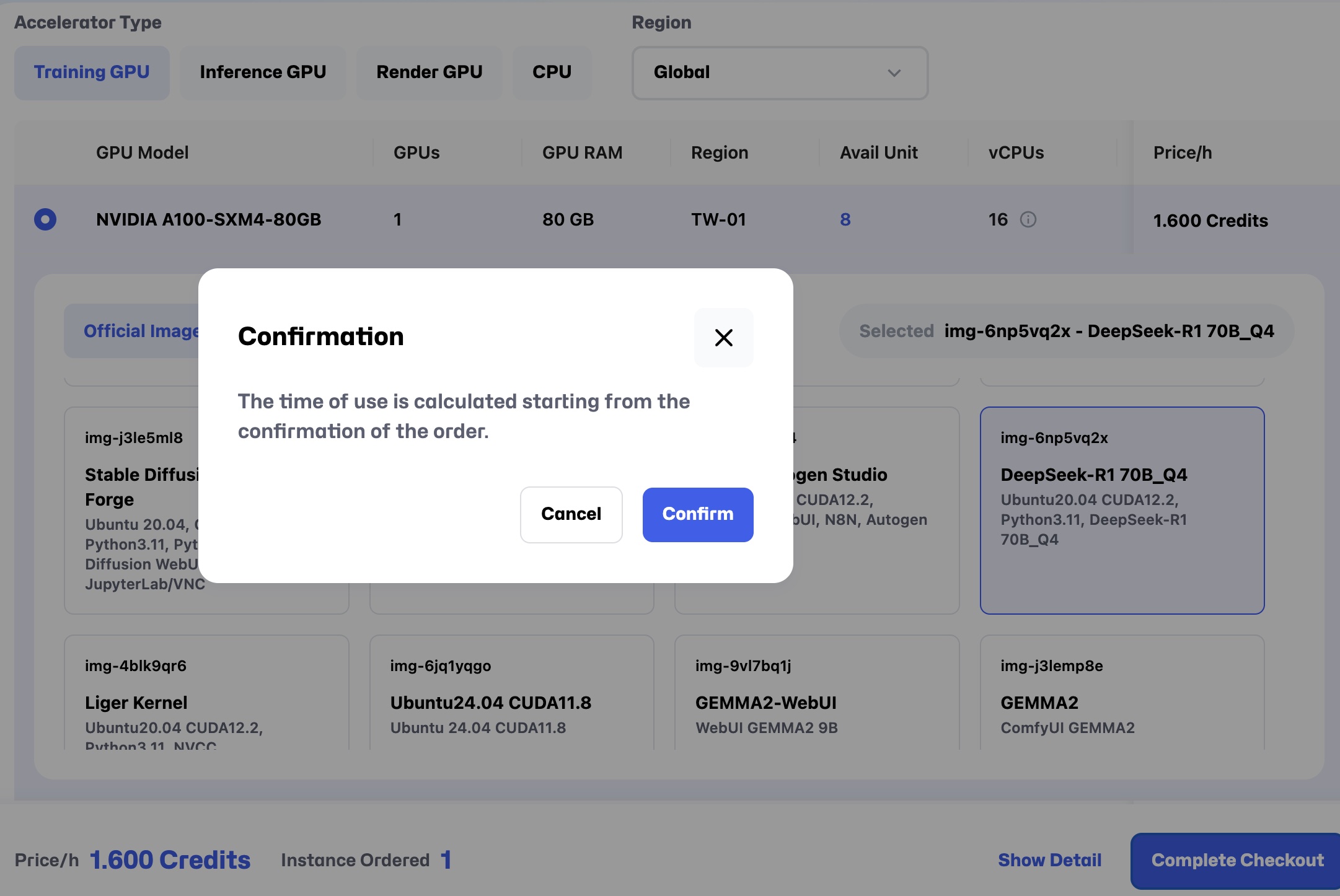This screenshot has height=896, width=1340.
Task: Open the Global region dropdown
Action: [779, 72]
